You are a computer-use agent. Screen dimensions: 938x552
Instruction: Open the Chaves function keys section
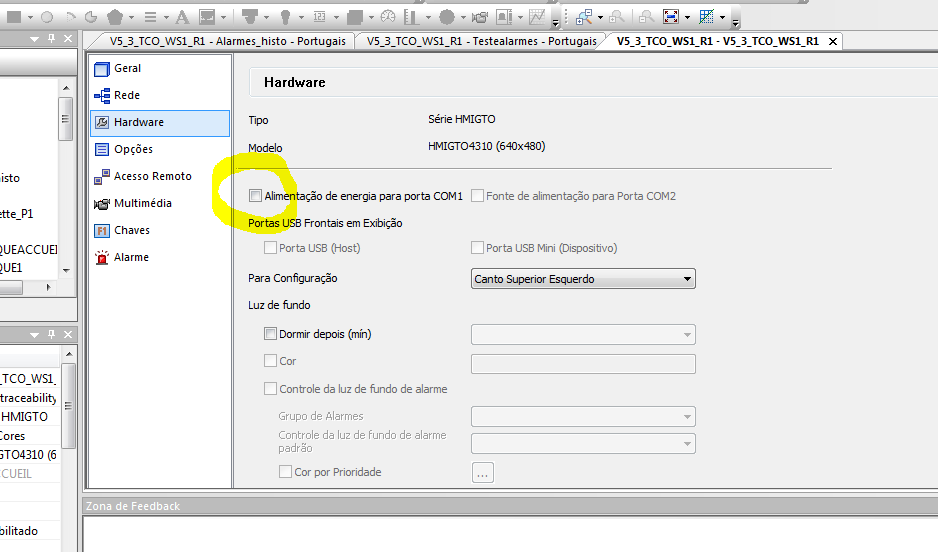click(x=131, y=230)
